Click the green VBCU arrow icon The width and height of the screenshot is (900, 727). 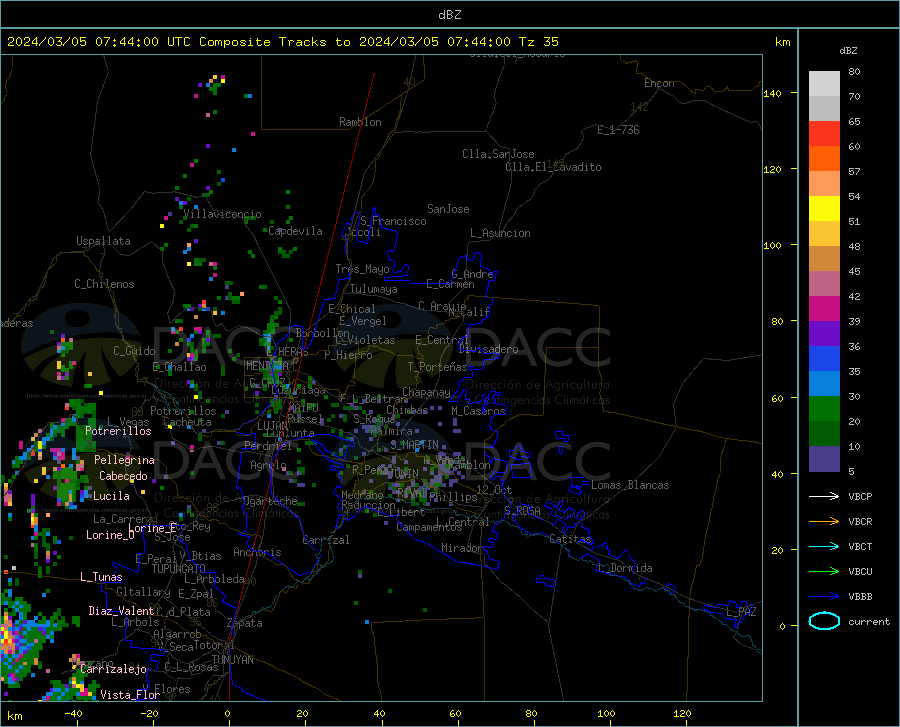[x=824, y=572]
